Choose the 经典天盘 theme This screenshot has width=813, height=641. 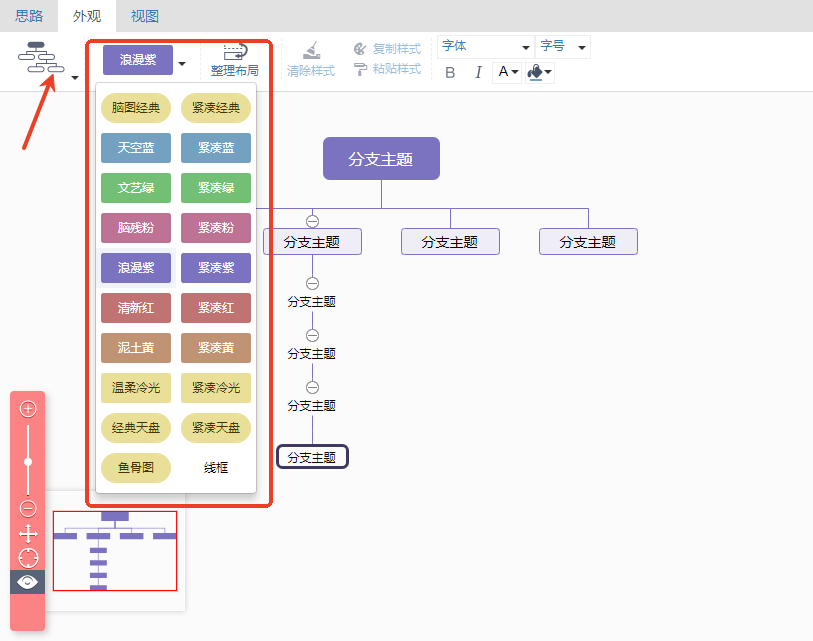pyautogui.click(x=136, y=428)
